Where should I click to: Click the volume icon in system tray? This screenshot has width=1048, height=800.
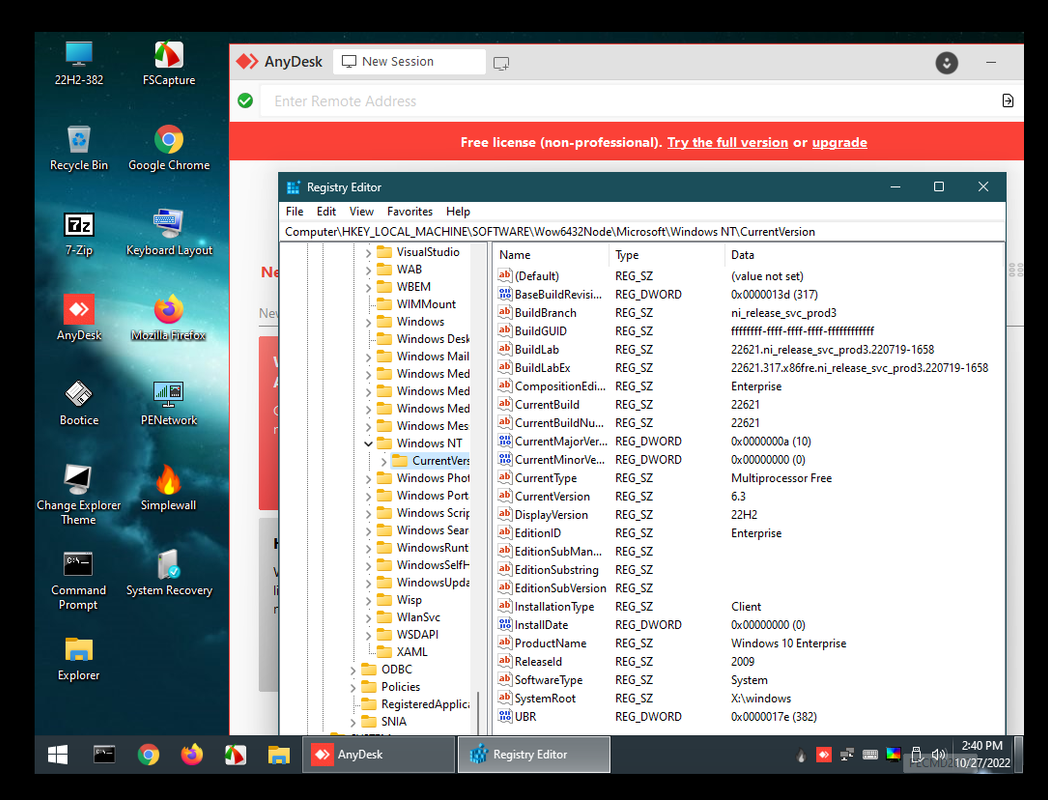click(939, 755)
